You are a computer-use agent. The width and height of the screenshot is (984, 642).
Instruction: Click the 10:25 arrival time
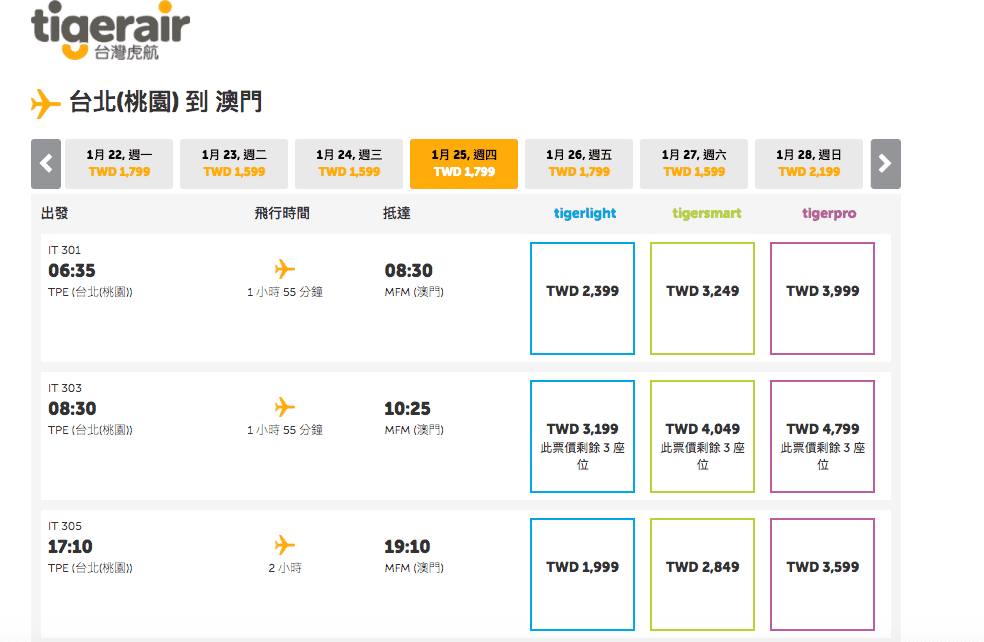407,409
